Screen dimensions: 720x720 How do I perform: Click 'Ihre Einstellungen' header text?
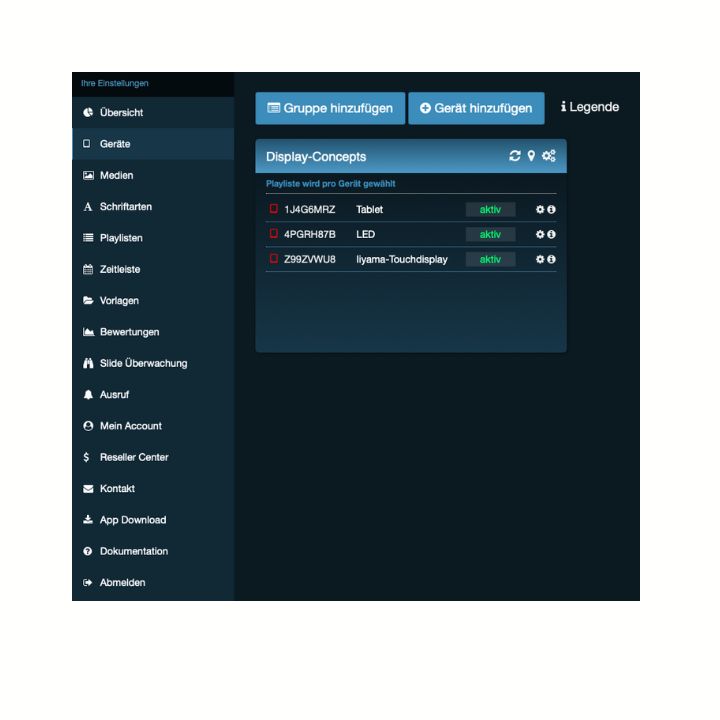coord(115,83)
